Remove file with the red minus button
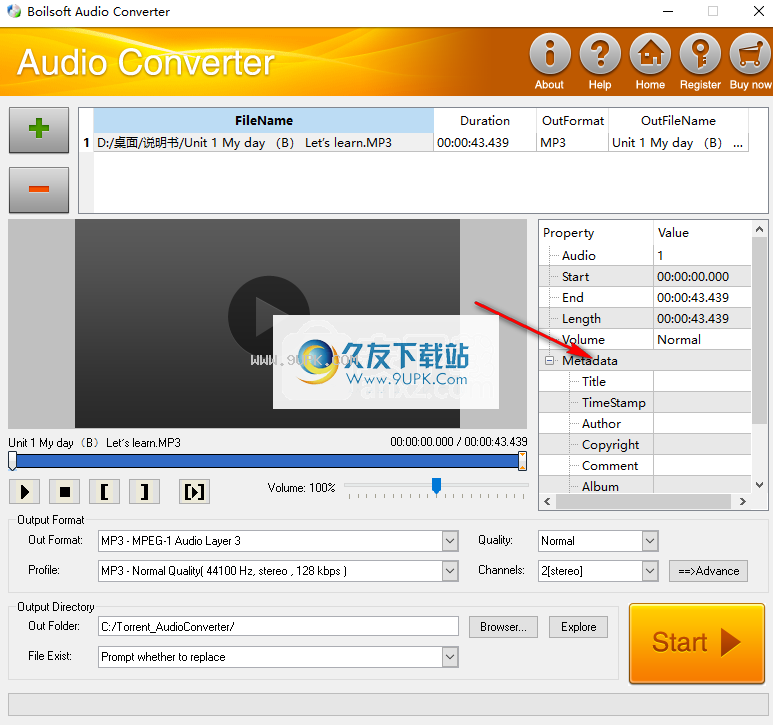 [x=39, y=190]
